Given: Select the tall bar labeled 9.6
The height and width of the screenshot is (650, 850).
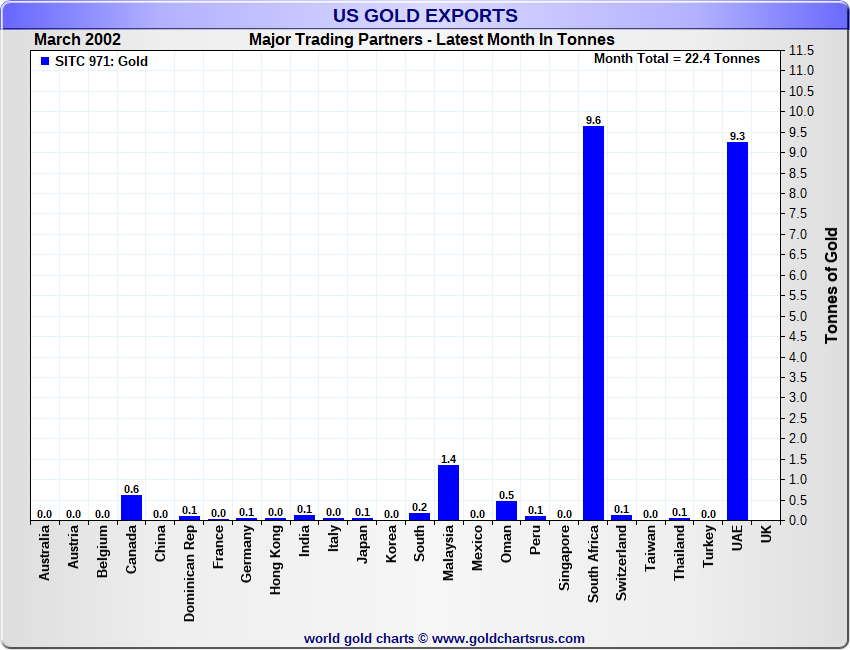Looking at the screenshot, I should [593, 322].
